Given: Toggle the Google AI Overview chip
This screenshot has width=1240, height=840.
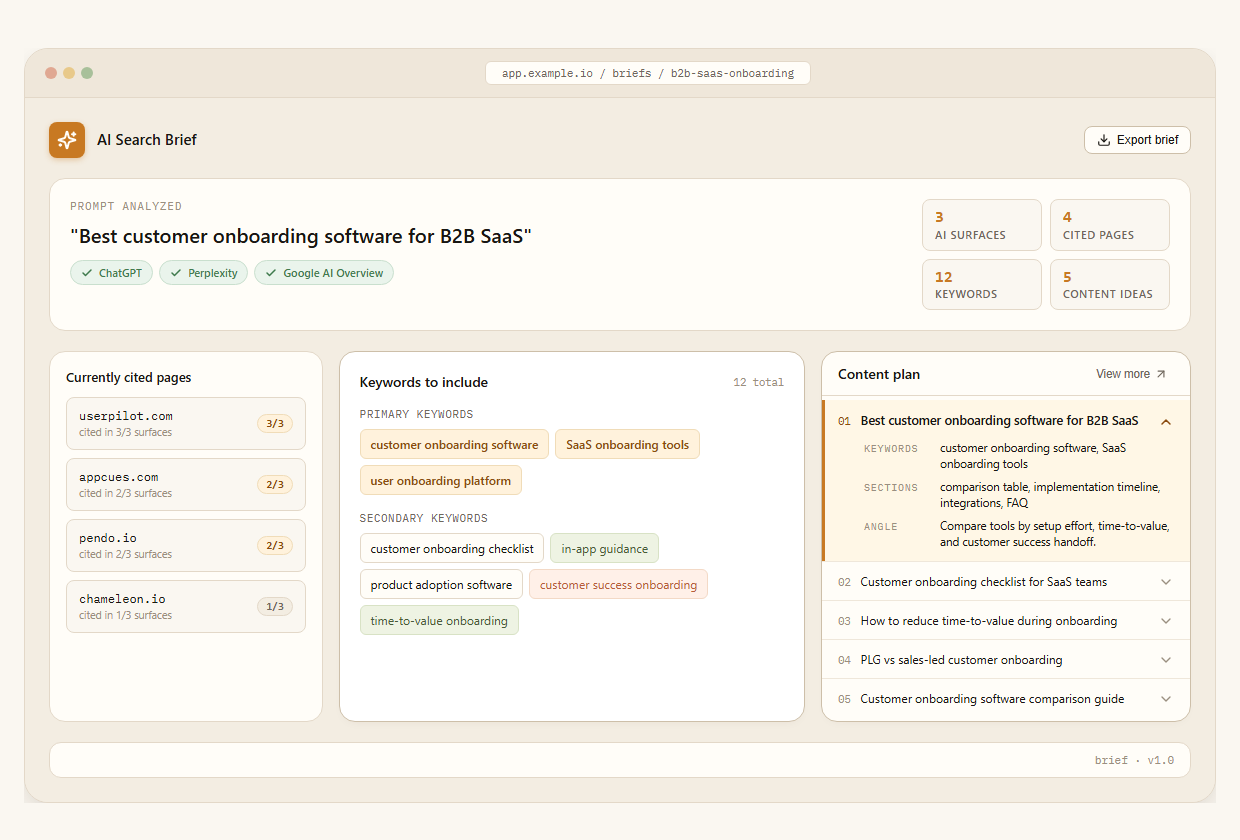Looking at the screenshot, I should tap(324, 273).
